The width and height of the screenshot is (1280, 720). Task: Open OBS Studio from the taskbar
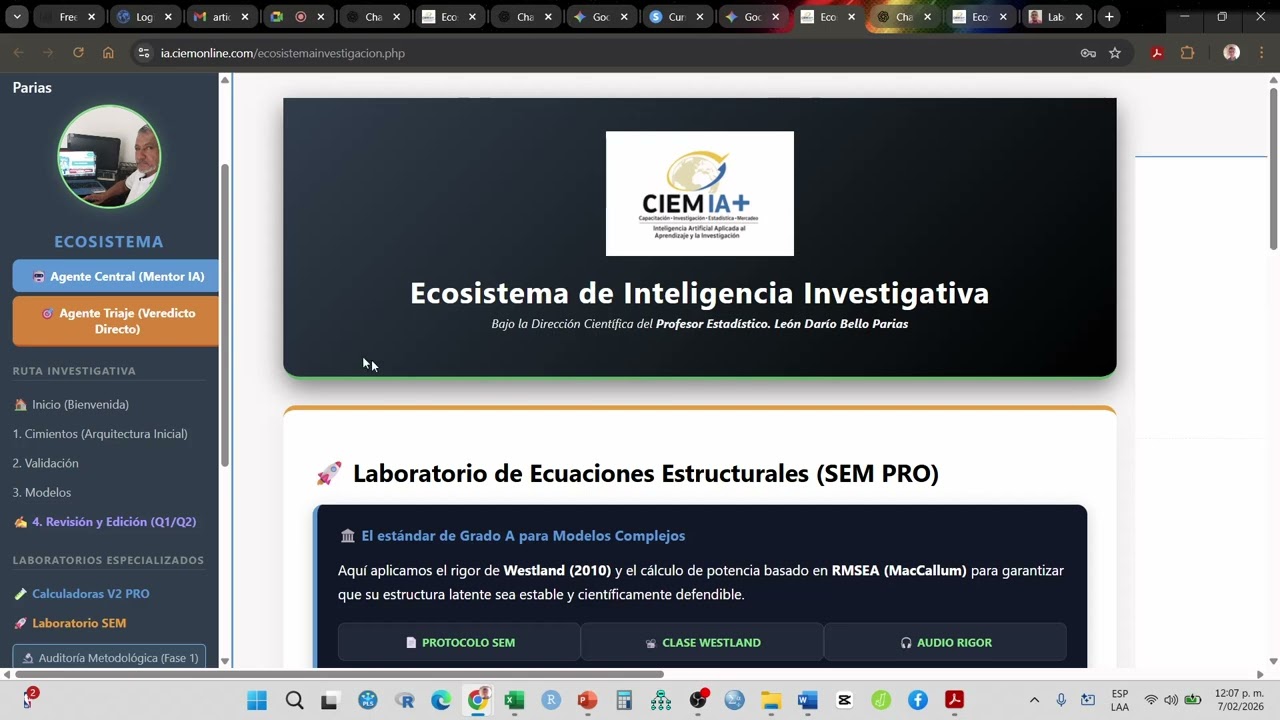(x=698, y=700)
